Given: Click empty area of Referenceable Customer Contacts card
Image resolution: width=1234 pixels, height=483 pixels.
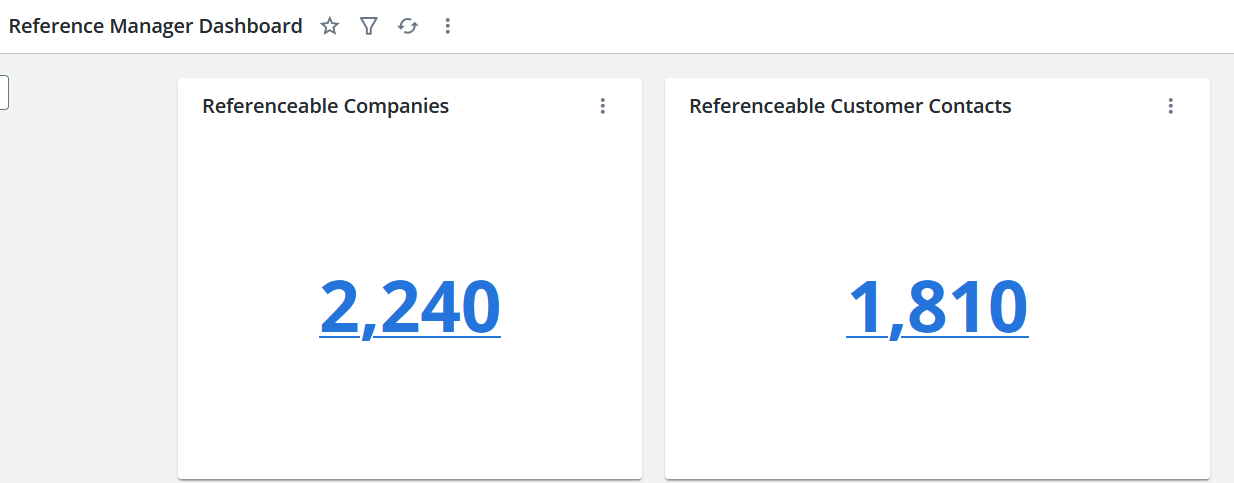Looking at the screenshot, I should tap(937, 410).
